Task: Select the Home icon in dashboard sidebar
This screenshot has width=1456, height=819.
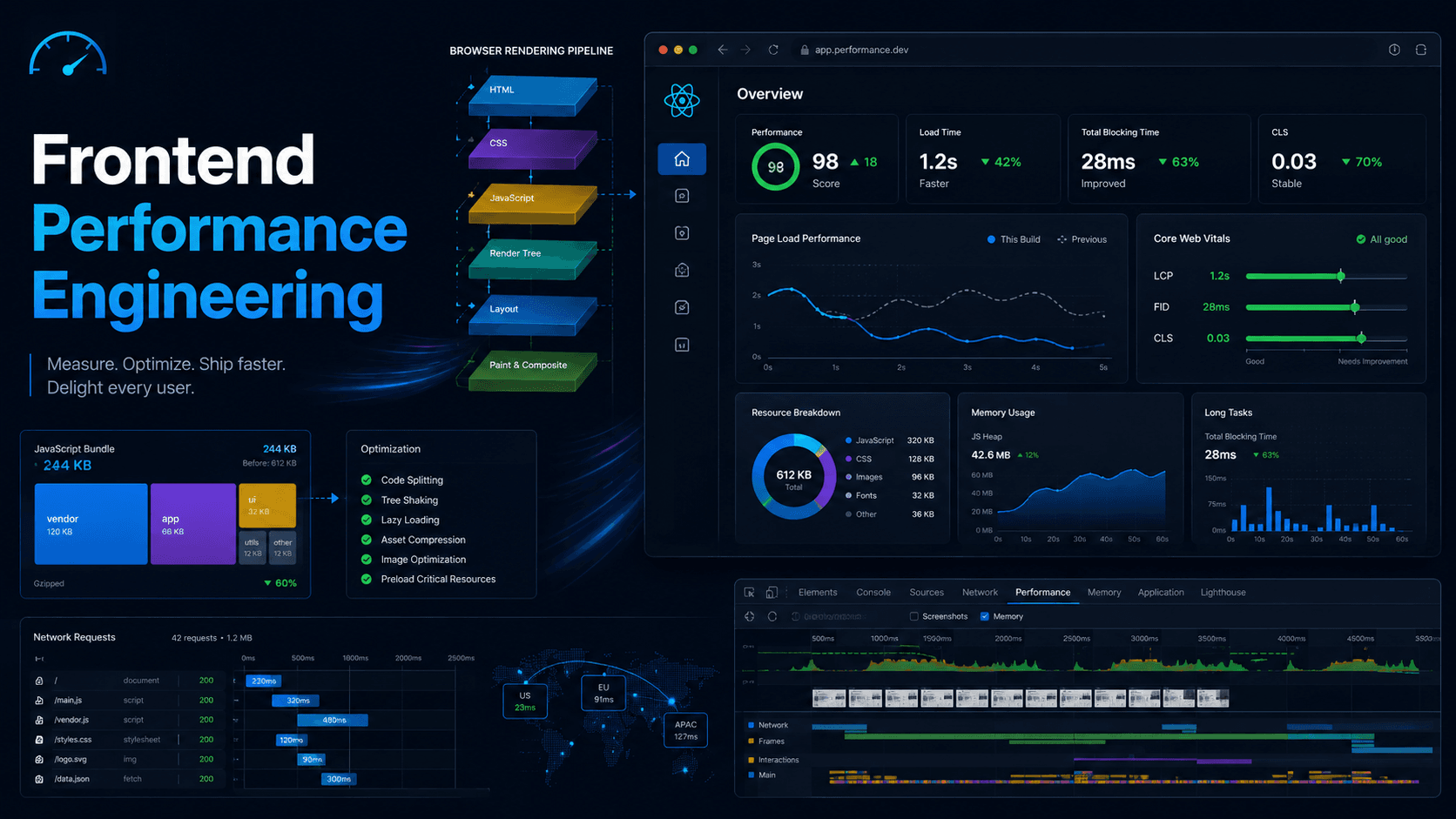Action: tap(682, 158)
